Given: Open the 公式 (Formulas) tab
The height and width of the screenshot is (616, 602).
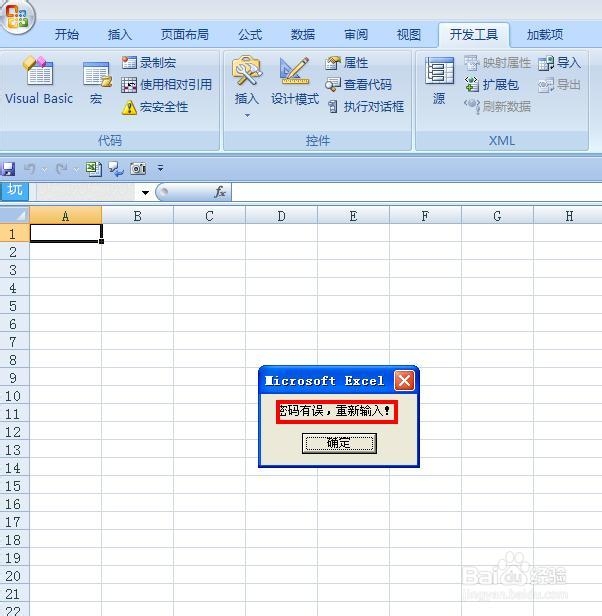Looking at the screenshot, I should (250, 35).
